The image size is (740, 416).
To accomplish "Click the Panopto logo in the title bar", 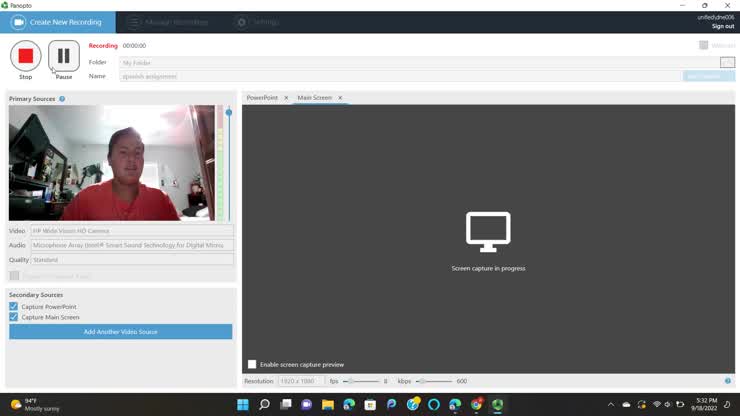I will pos(5,5).
